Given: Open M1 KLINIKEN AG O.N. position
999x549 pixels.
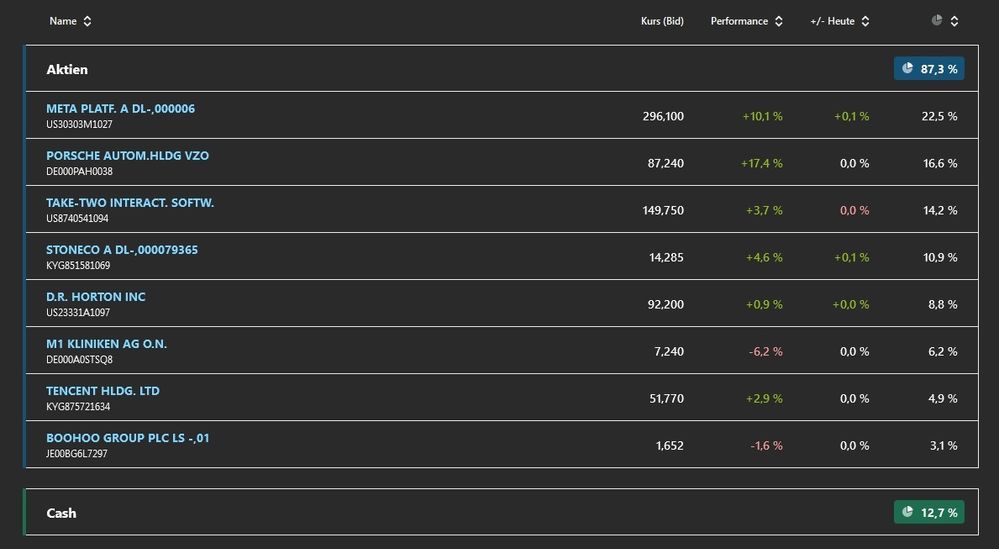Looking at the screenshot, I should click(106, 343).
